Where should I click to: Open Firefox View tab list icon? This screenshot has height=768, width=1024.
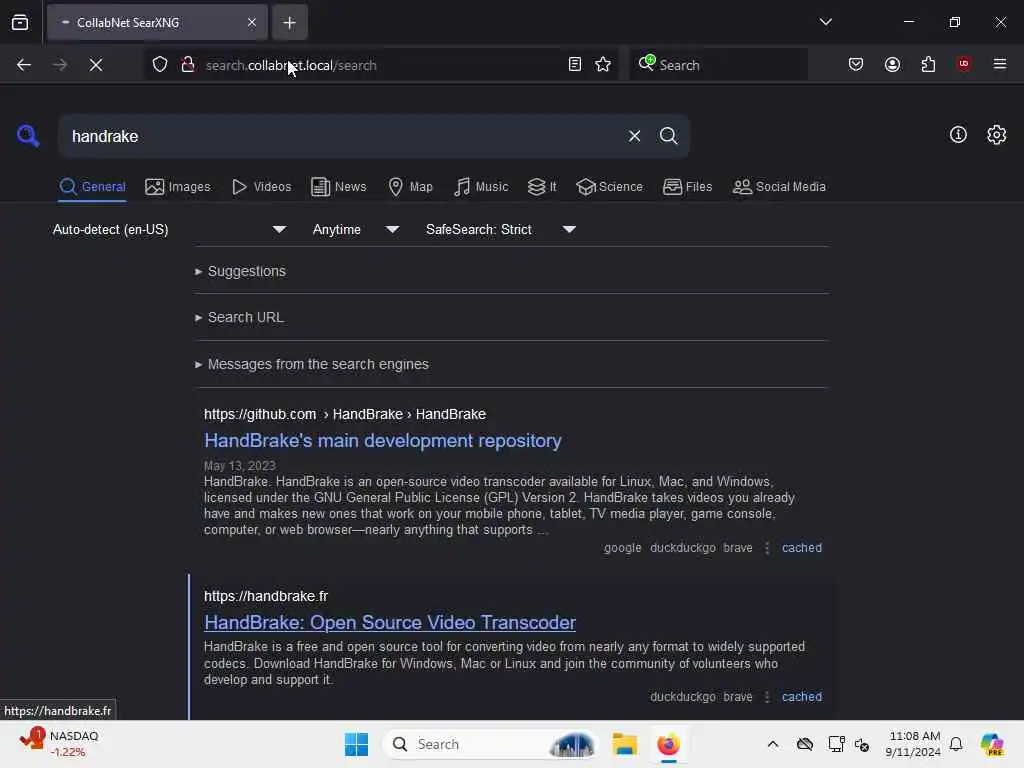click(x=20, y=22)
